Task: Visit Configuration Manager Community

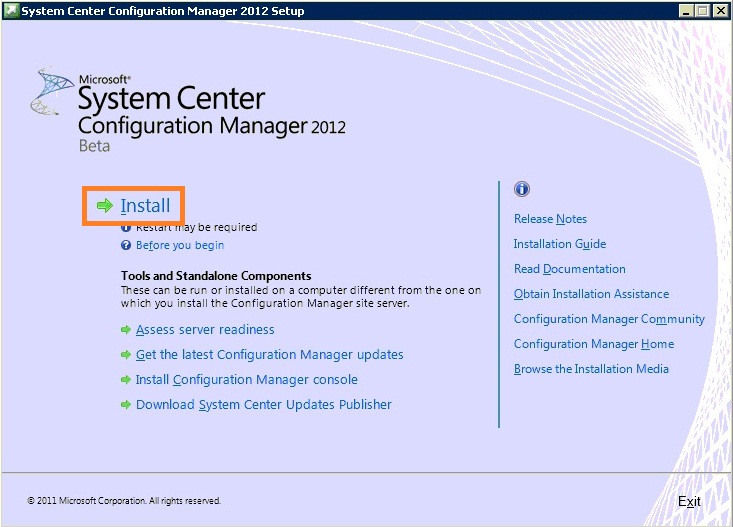Action: tap(609, 319)
